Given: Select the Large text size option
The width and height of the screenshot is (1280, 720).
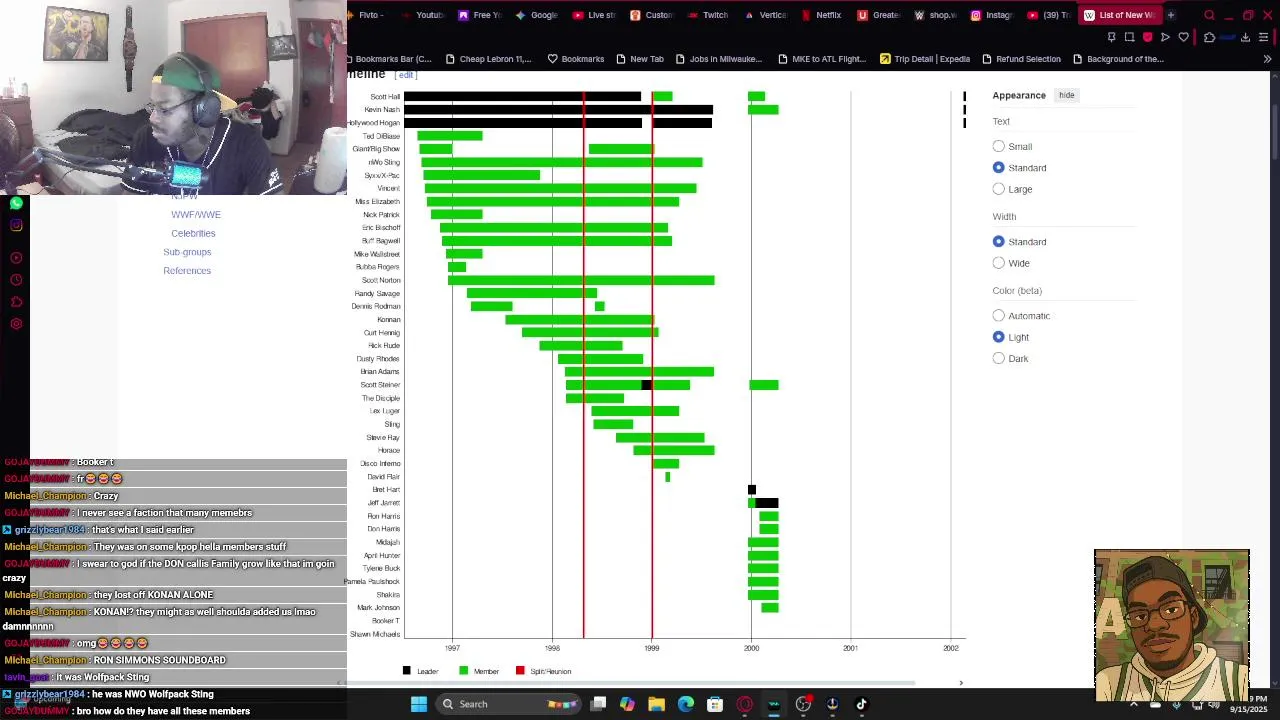Looking at the screenshot, I should [998, 189].
